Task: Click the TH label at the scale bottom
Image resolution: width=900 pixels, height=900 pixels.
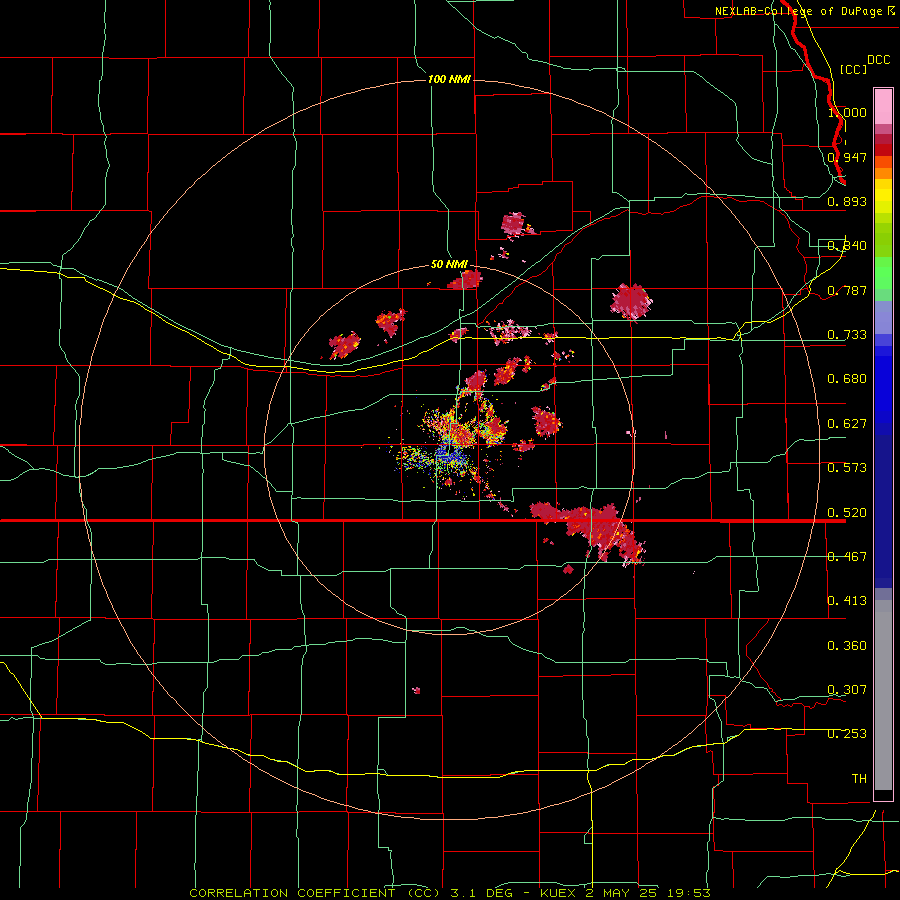Action: point(859,779)
